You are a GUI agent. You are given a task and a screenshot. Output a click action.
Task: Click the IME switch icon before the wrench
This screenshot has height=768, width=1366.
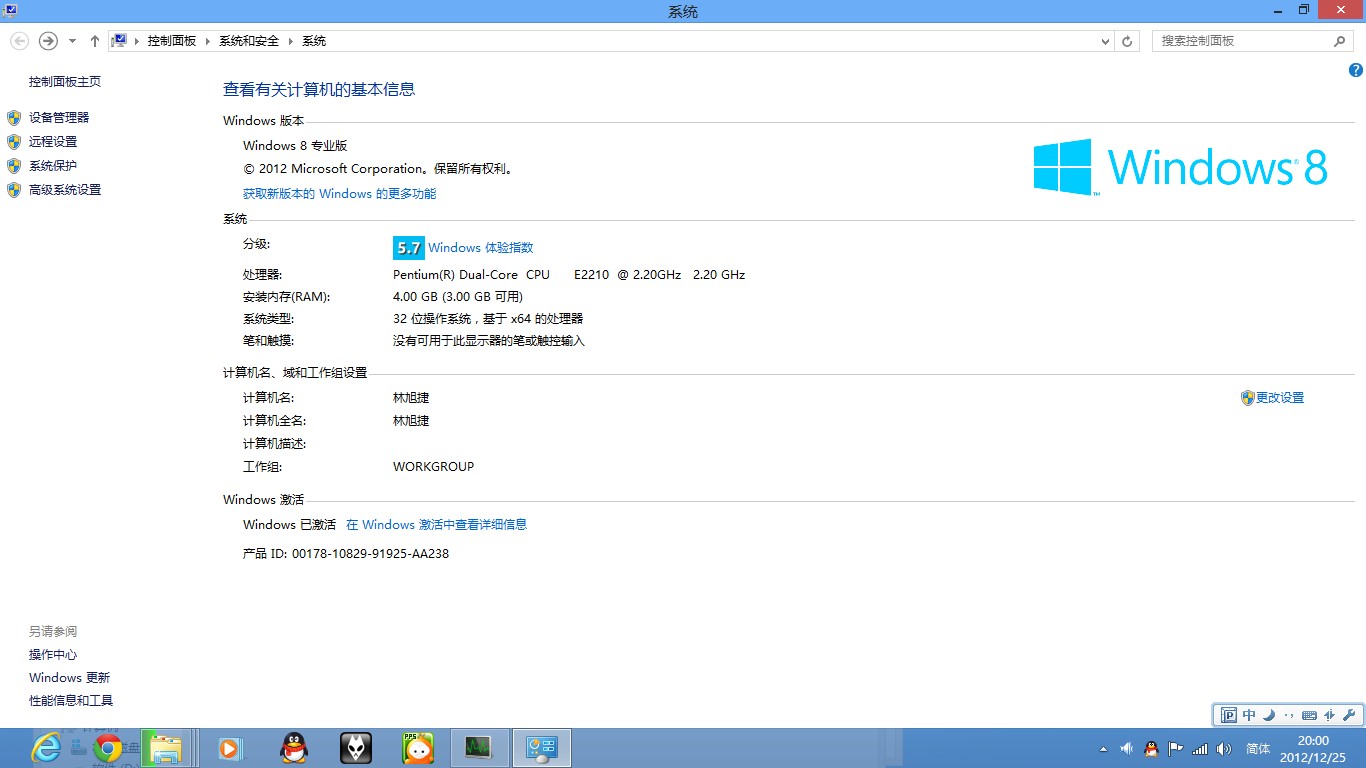[x=1329, y=716]
